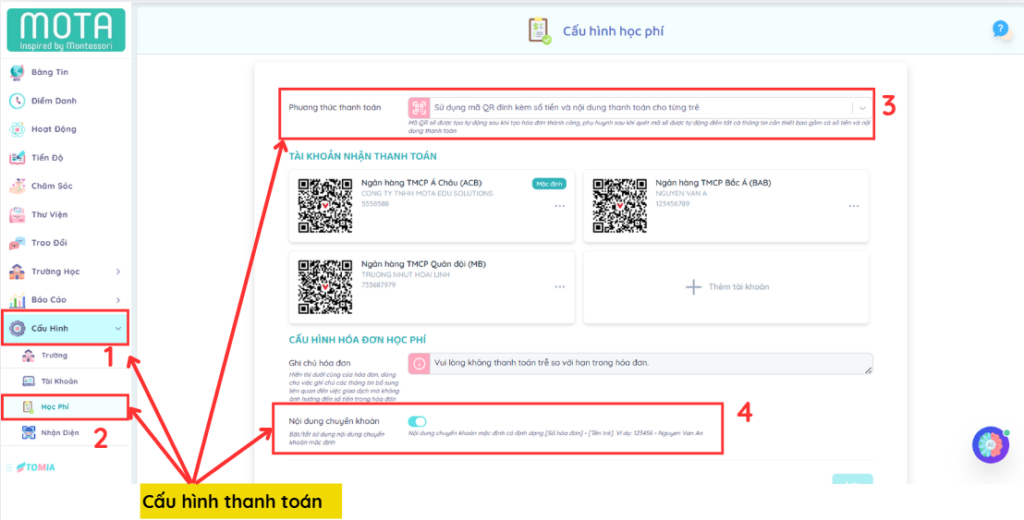1024x520 pixels.
Task: Open Chăm Sóc section
Action: tap(51, 186)
